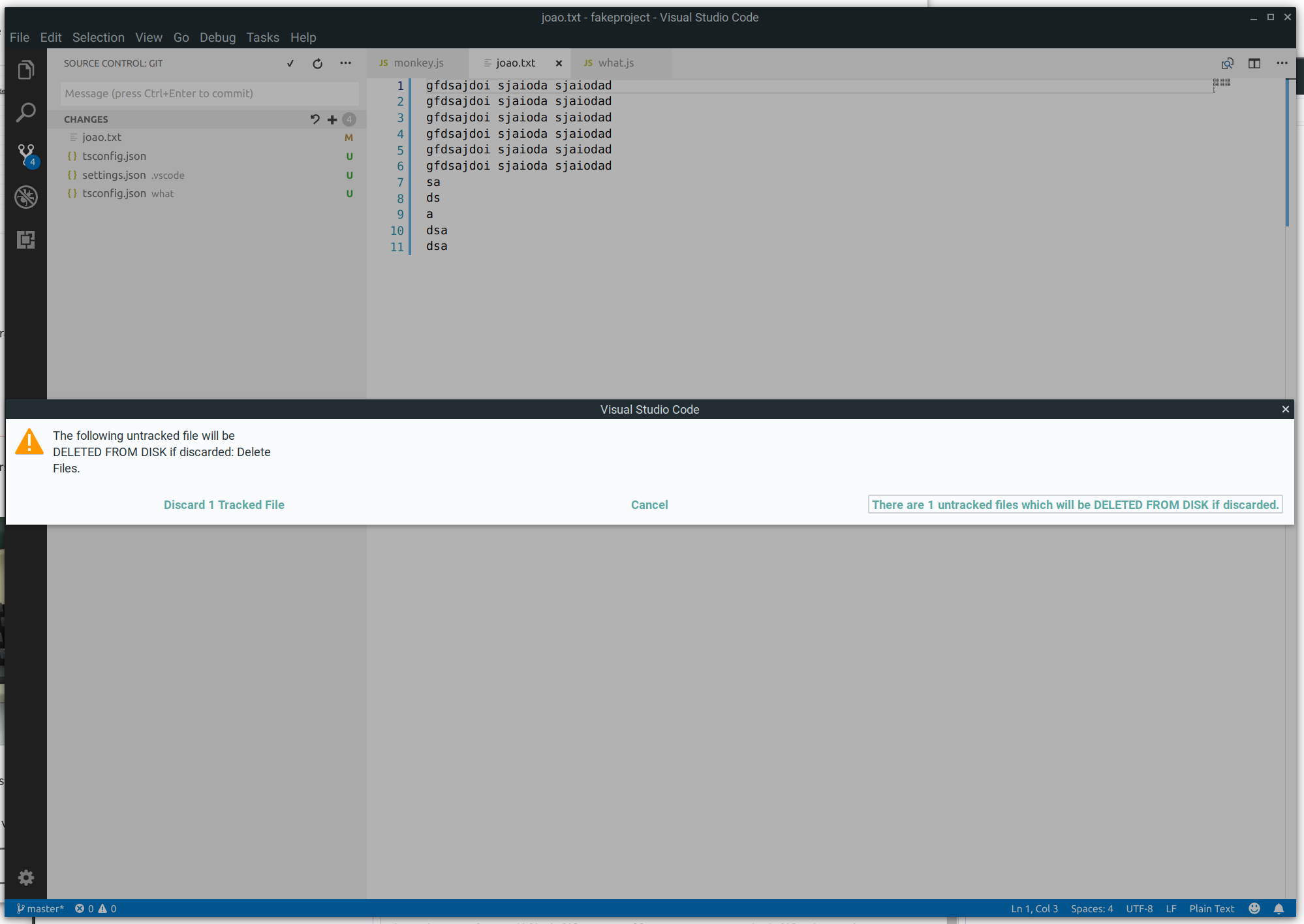Open the editor More Actions menu

[x=1282, y=63]
